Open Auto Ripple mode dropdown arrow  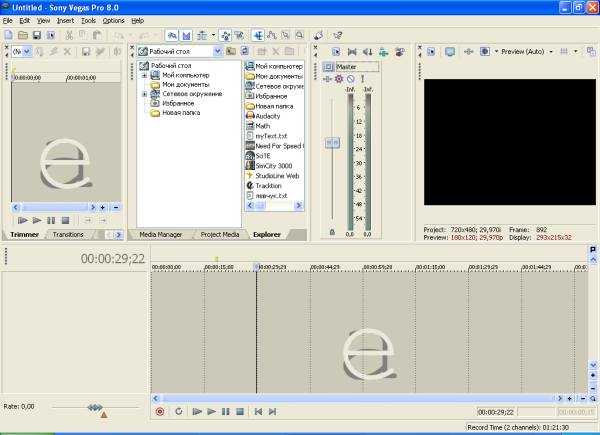(214, 36)
